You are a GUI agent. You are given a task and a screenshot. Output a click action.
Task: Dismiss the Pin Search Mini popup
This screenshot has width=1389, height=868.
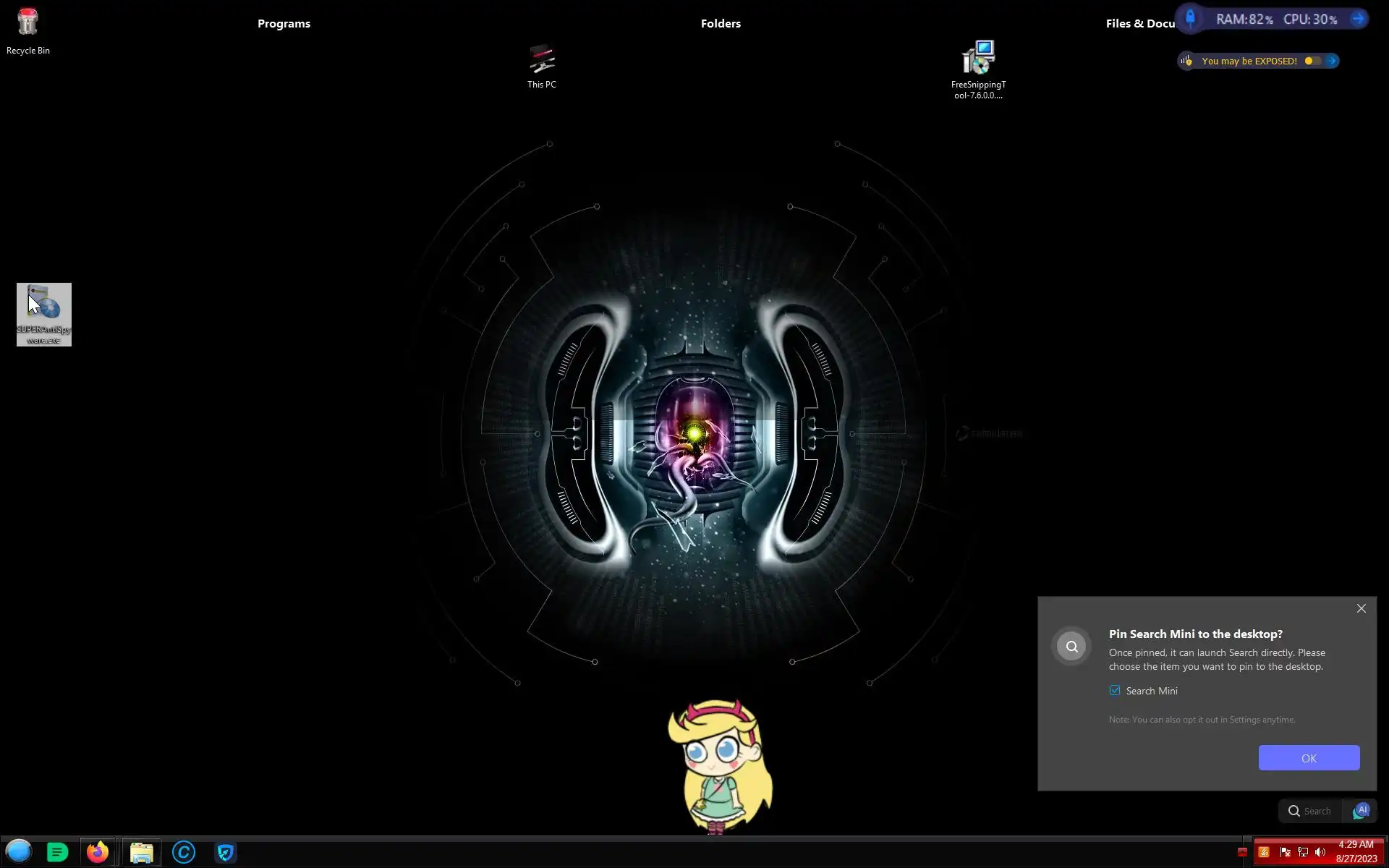(1361, 608)
